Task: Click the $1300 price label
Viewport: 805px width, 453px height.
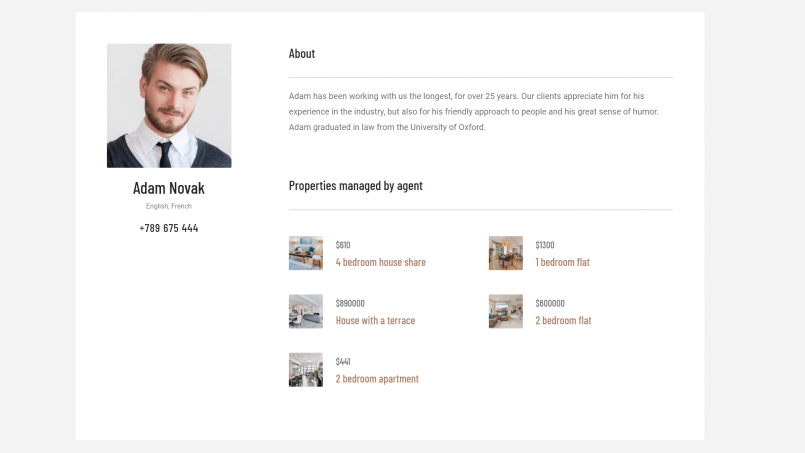Action: (x=545, y=245)
